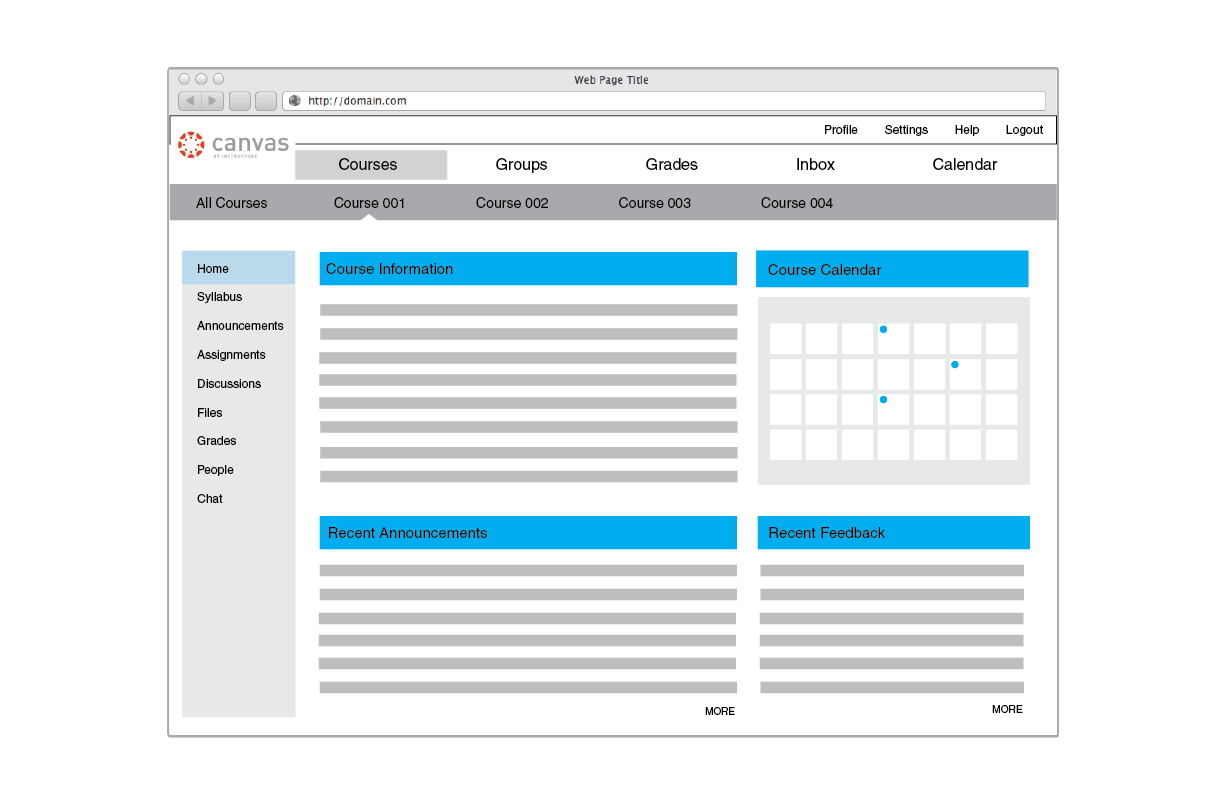This screenshot has height=793, width=1225.
Task: Open Grades in the course sidebar
Action: 217,441
